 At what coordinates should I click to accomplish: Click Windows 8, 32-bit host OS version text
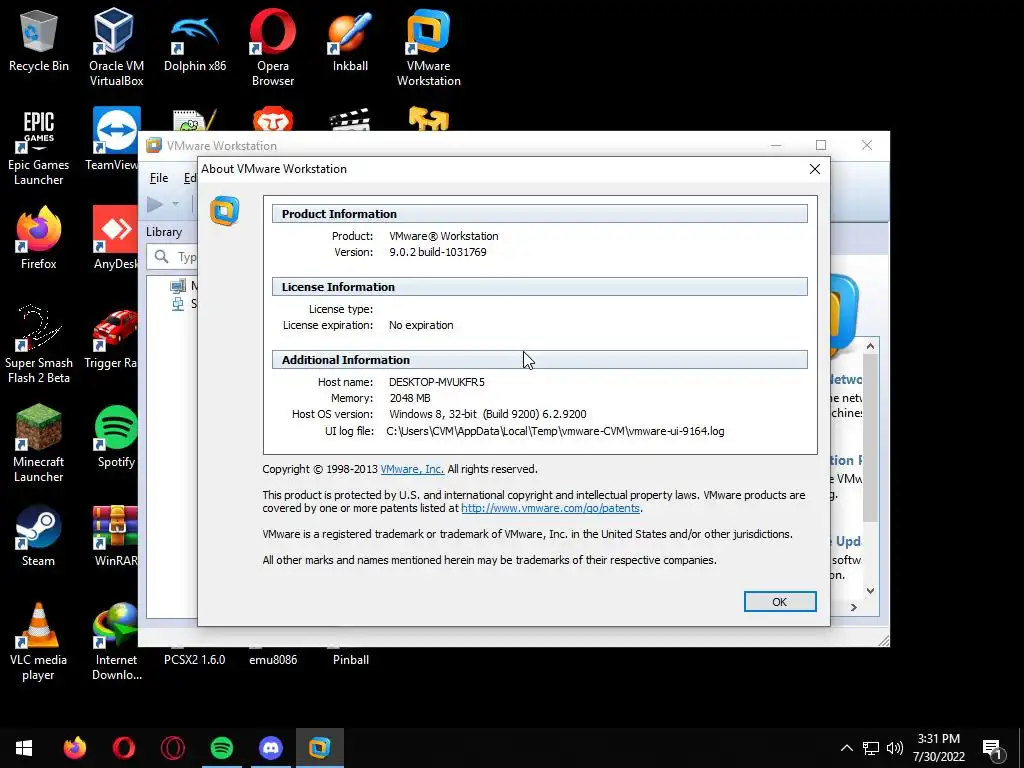487,414
